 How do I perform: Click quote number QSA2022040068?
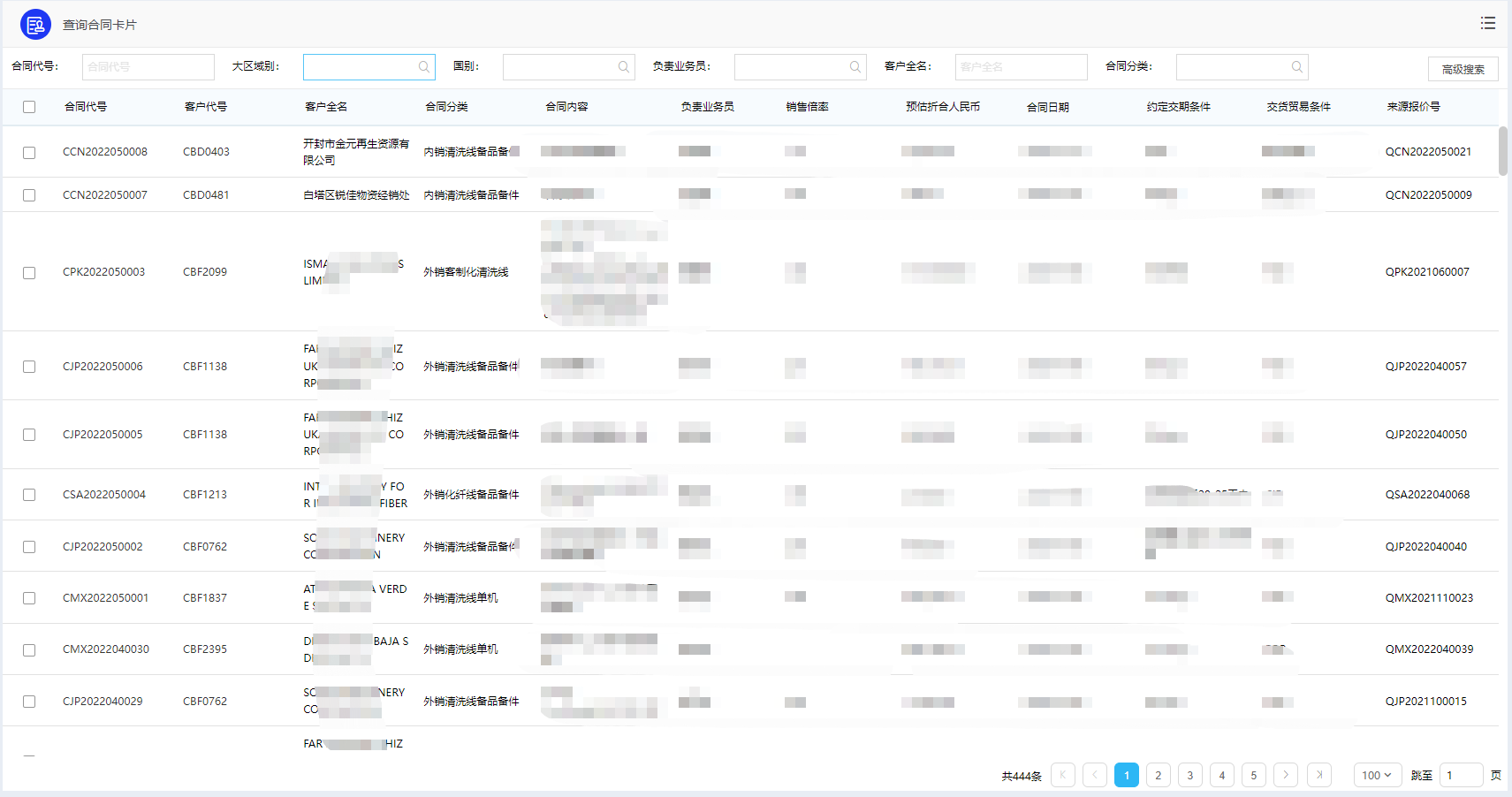click(1428, 495)
